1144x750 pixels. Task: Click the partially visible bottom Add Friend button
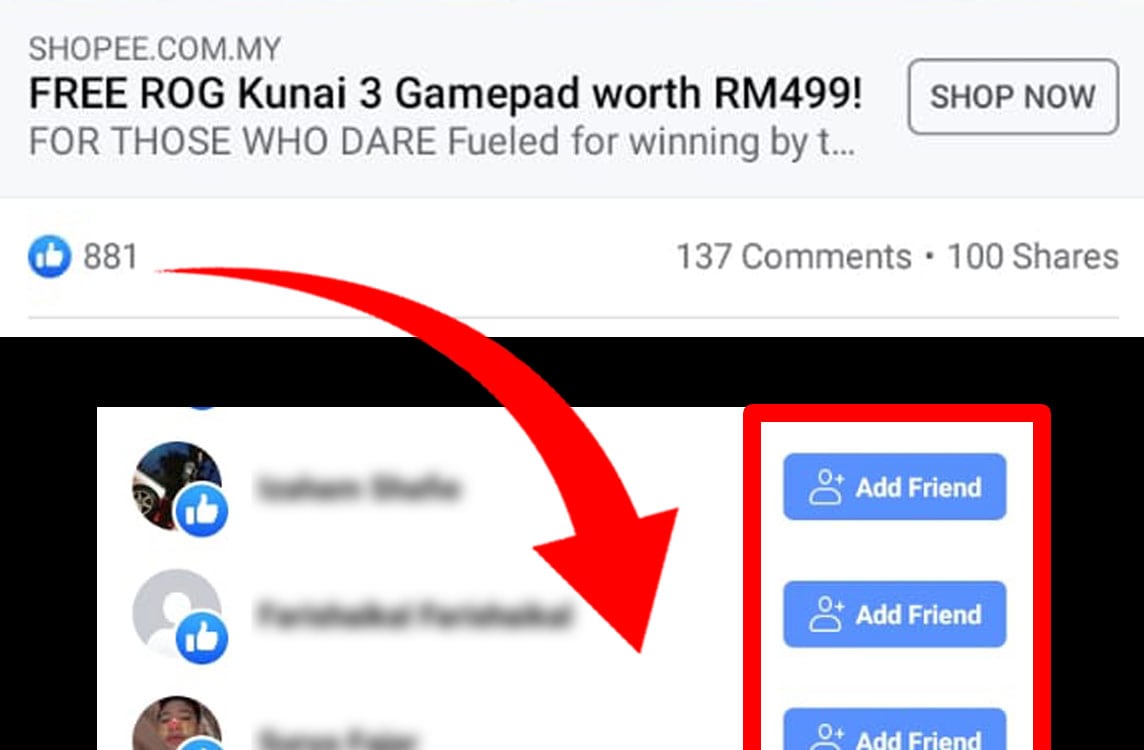coord(894,729)
